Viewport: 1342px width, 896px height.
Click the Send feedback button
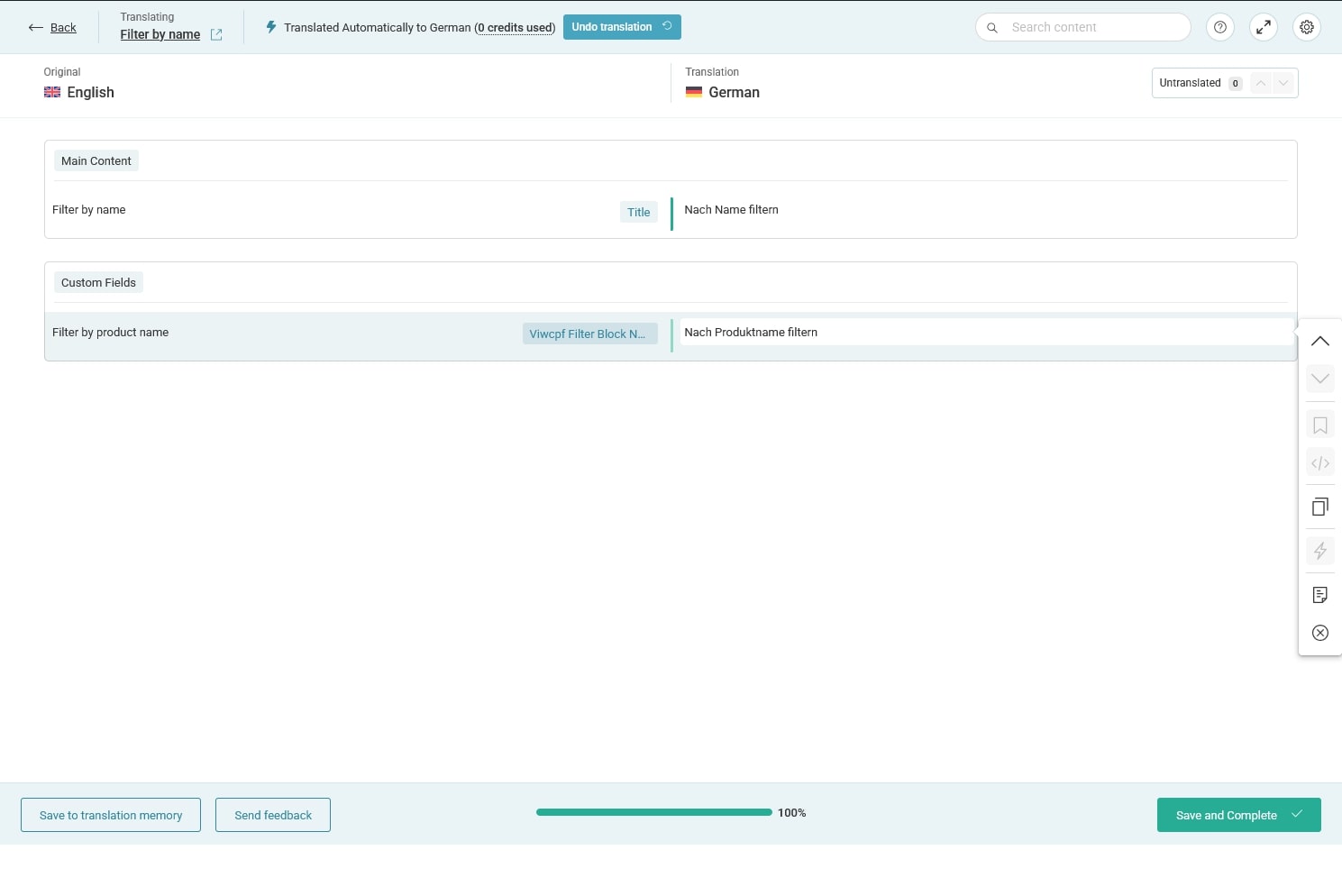(273, 815)
